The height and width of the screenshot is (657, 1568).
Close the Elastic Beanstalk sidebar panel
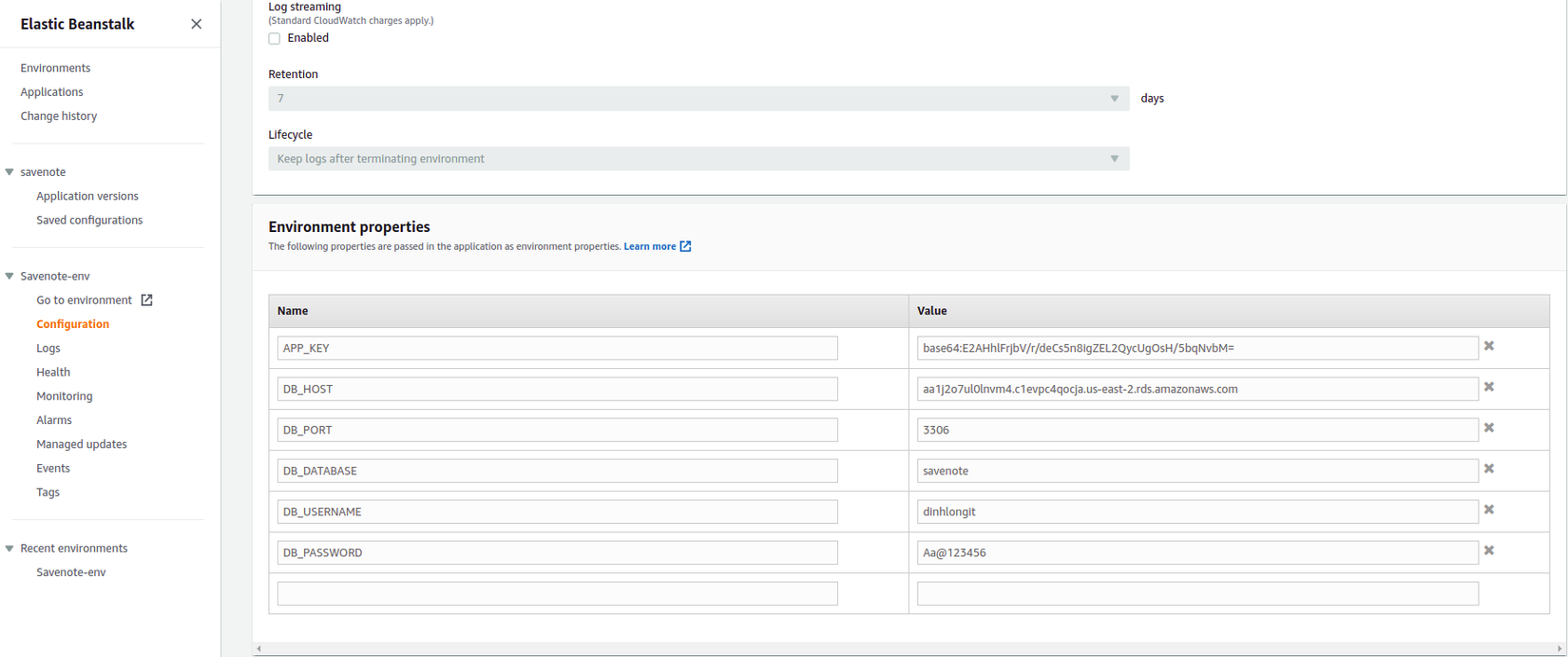[x=196, y=24]
